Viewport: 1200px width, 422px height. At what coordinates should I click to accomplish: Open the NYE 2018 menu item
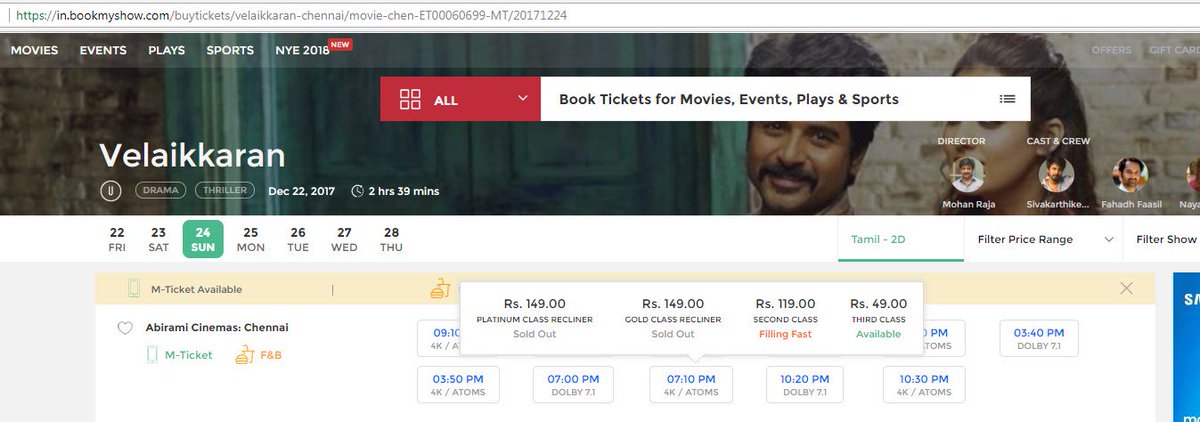click(x=302, y=50)
